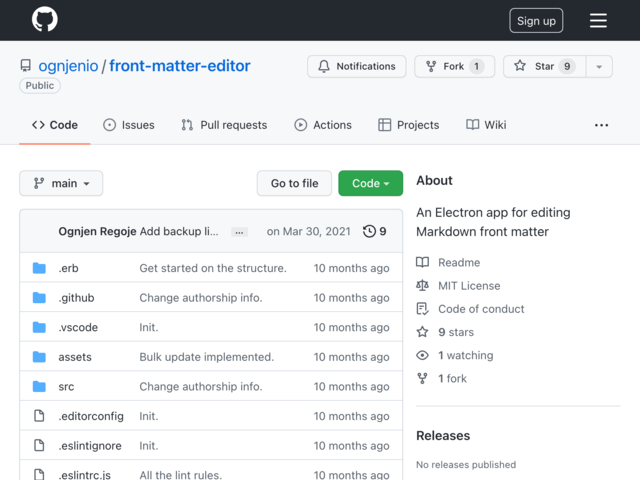
Task: Expand the dropdown arrow next to Star
Action: pyautogui.click(x=599, y=67)
